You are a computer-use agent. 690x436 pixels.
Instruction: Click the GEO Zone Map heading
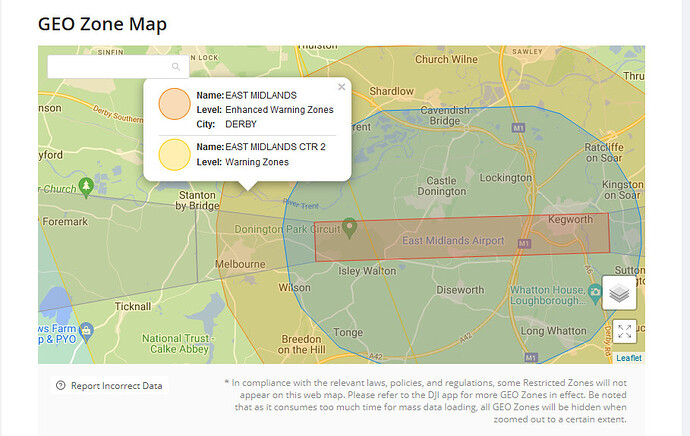(103, 24)
